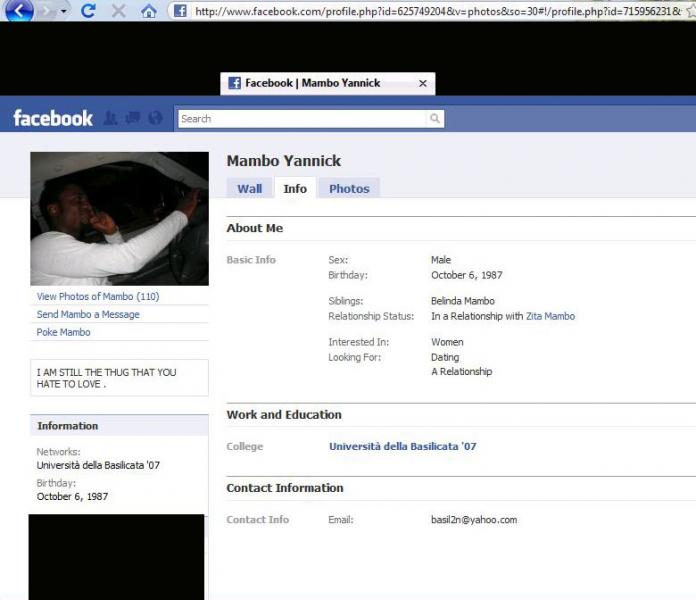Open Facebook messages icon in header
The width and height of the screenshot is (696, 600).
pyautogui.click(x=133, y=118)
